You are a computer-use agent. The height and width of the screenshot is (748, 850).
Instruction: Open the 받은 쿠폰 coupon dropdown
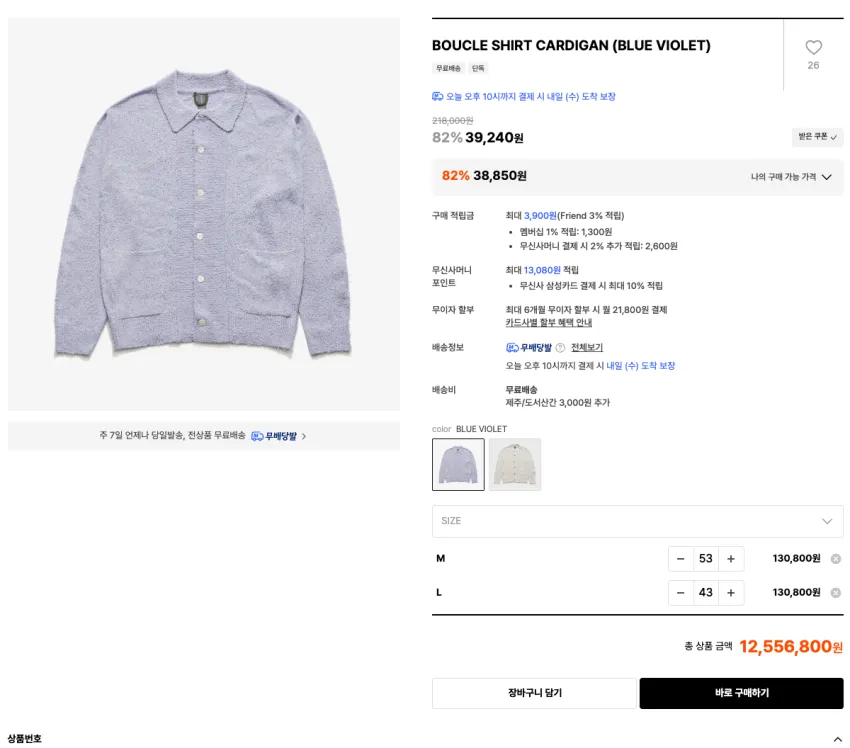pos(817,137)
